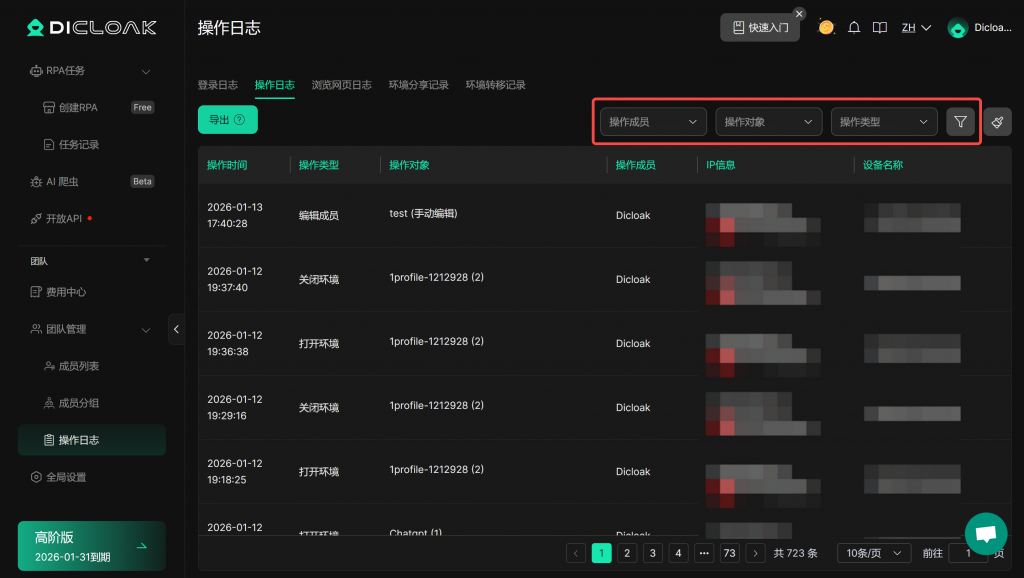Viewport: 1024px width, 578px height.
Task: Open the 浏览网页日志 tab
Action: 341,85
